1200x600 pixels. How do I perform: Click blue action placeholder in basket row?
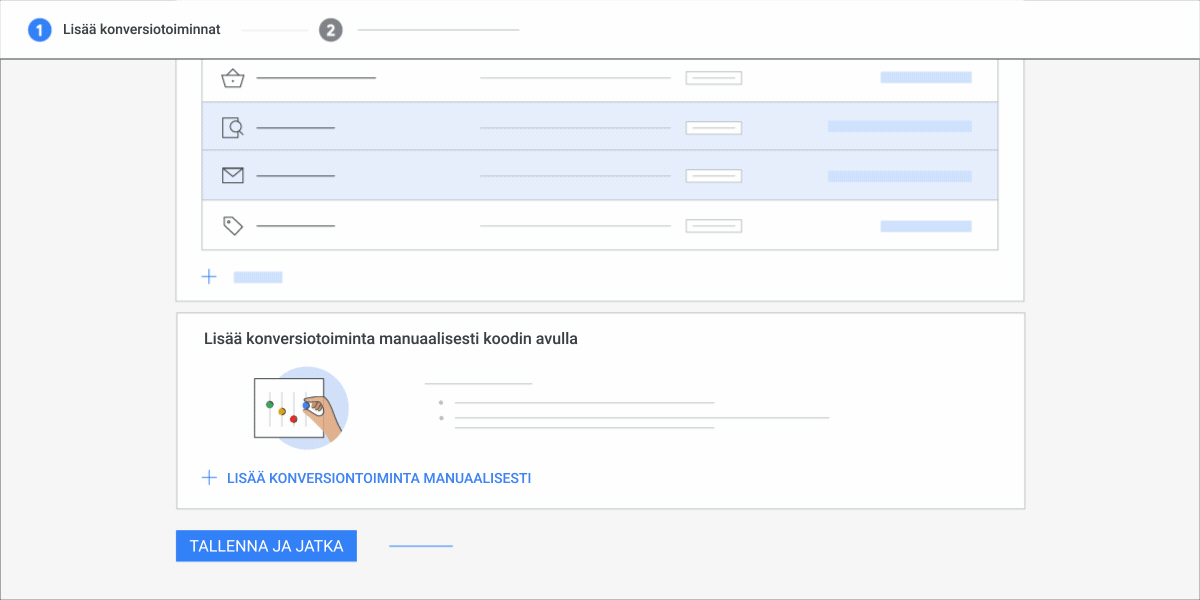click(x=926, y=77)
